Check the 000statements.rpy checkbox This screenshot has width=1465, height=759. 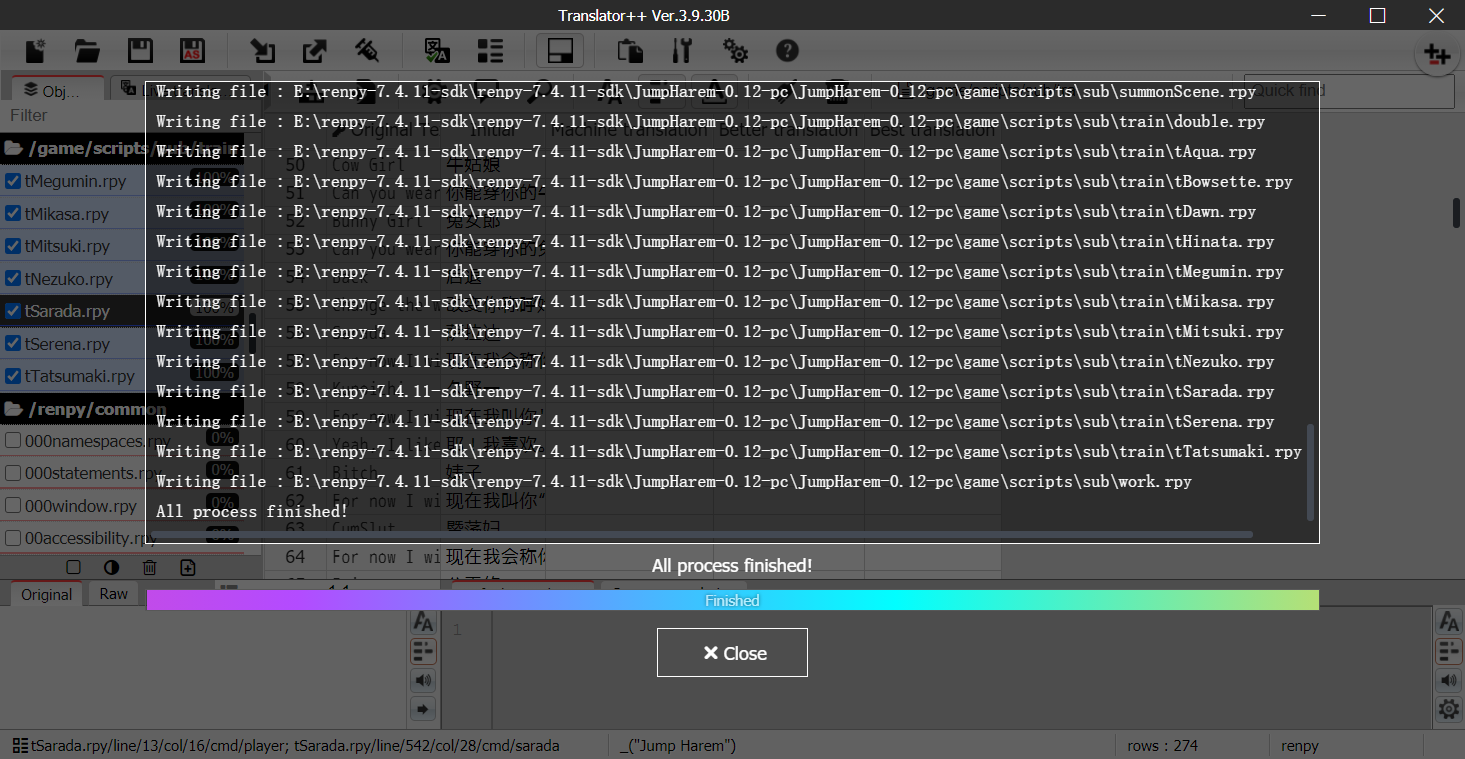[13, 473]
